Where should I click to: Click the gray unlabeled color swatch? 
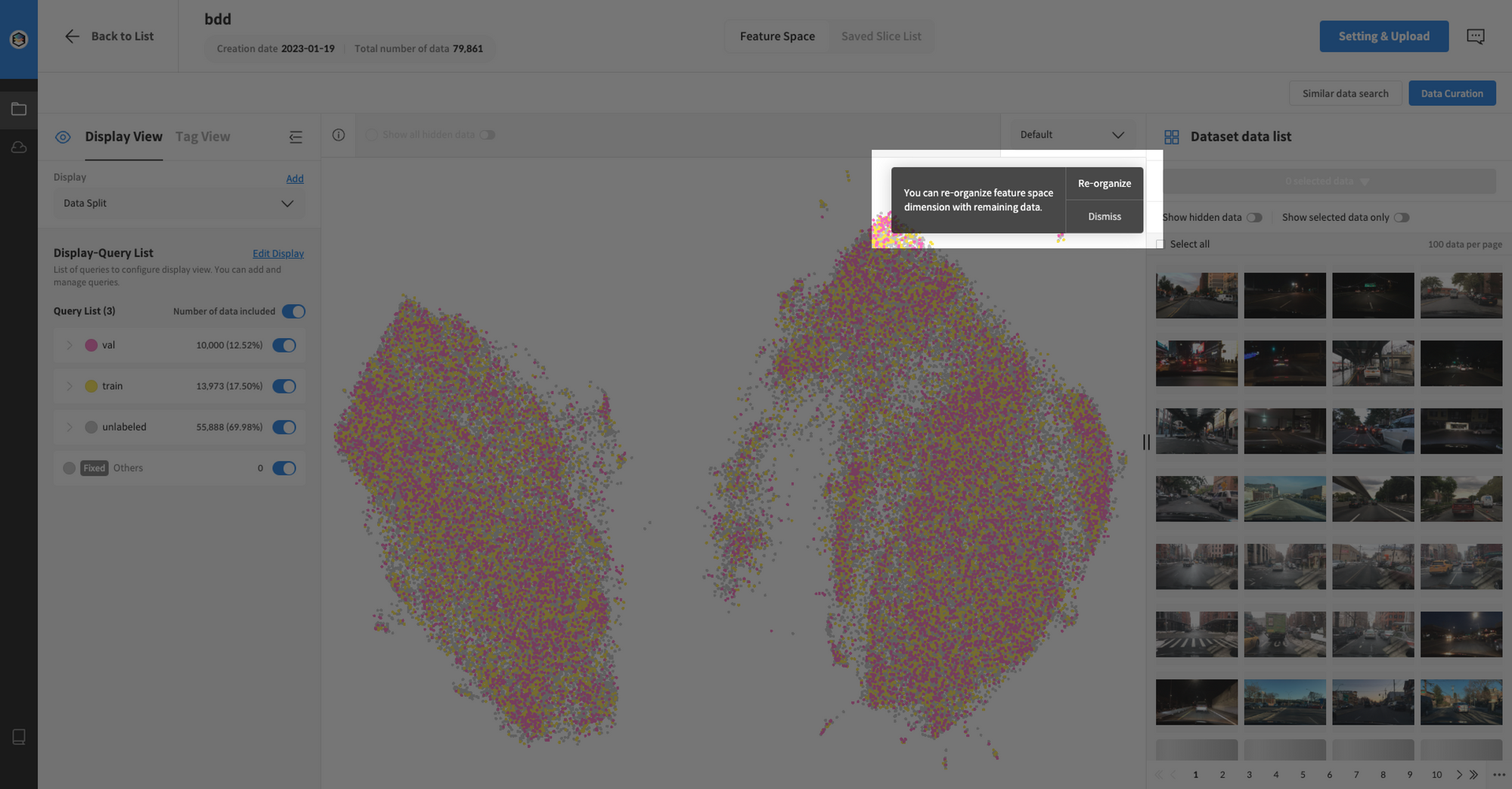[x=91, y=427]
